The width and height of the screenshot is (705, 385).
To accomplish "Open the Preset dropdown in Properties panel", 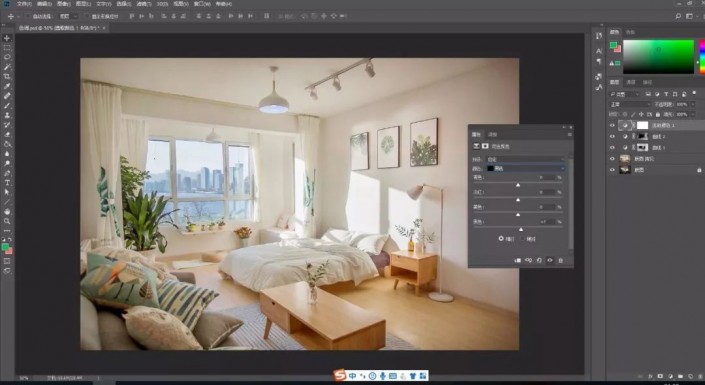I will pos(525,159).
